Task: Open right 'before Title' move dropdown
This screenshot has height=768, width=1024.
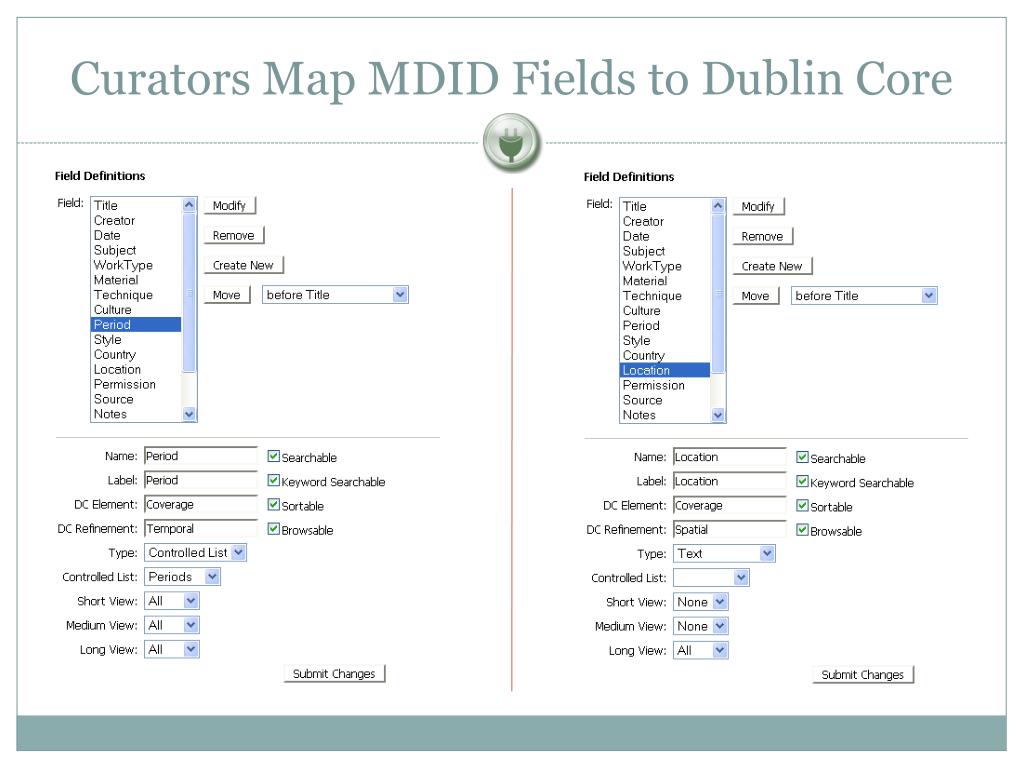Action: [864, 296]
